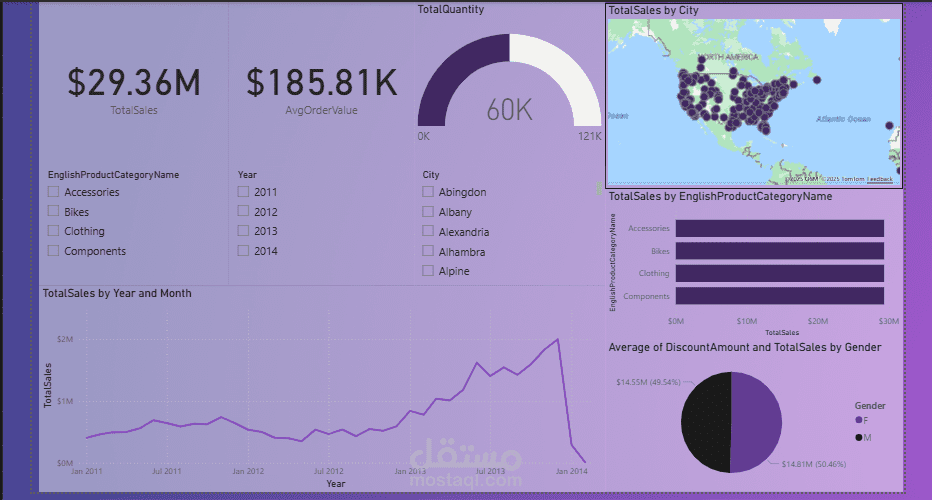Toggle the F gender legend item
Image resolution: width=932 pixels, height=500 pixels.
pos(862,420)
